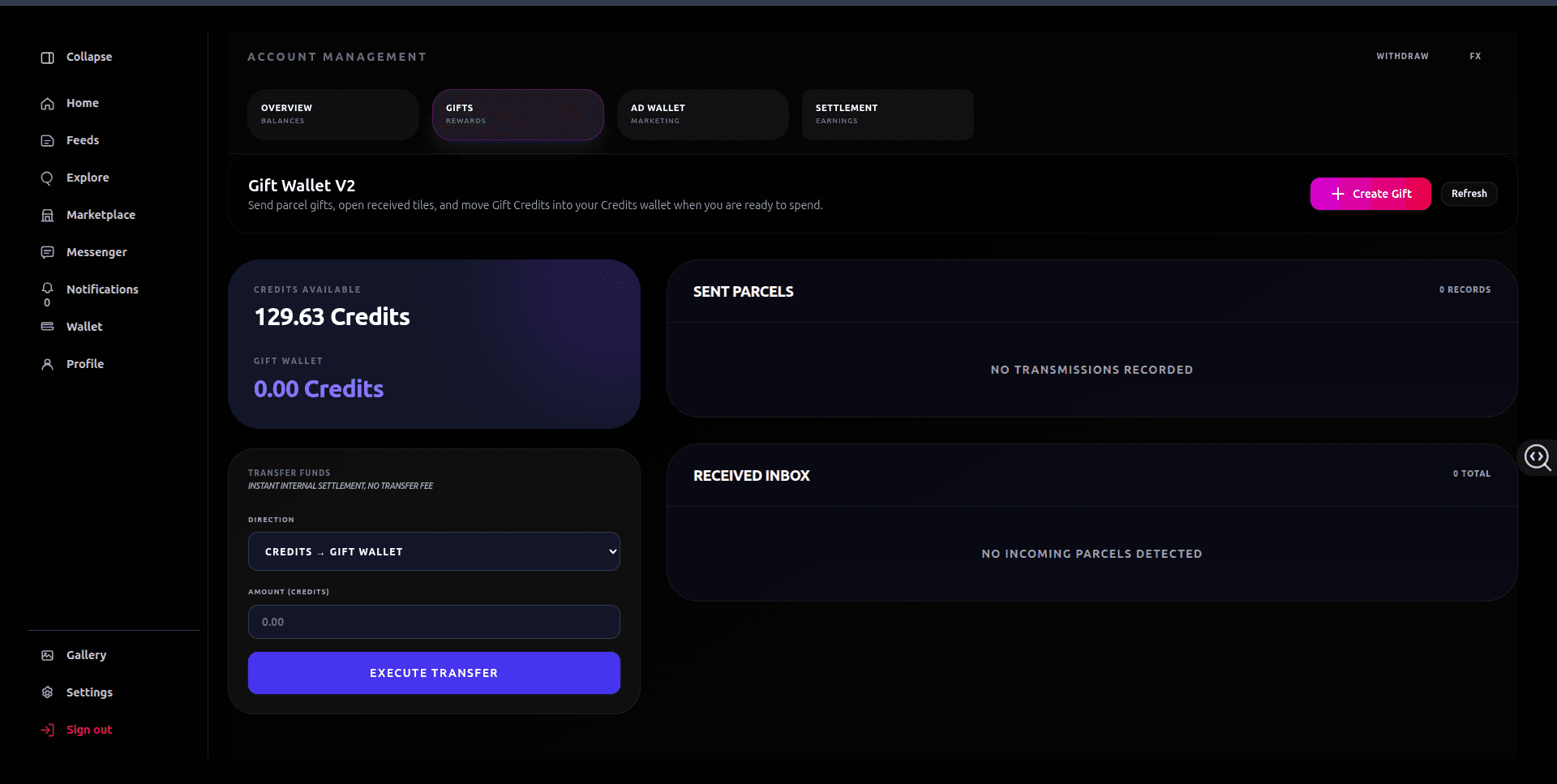Switch to the Settlement Earnings tab

click(x=888, y=114)
